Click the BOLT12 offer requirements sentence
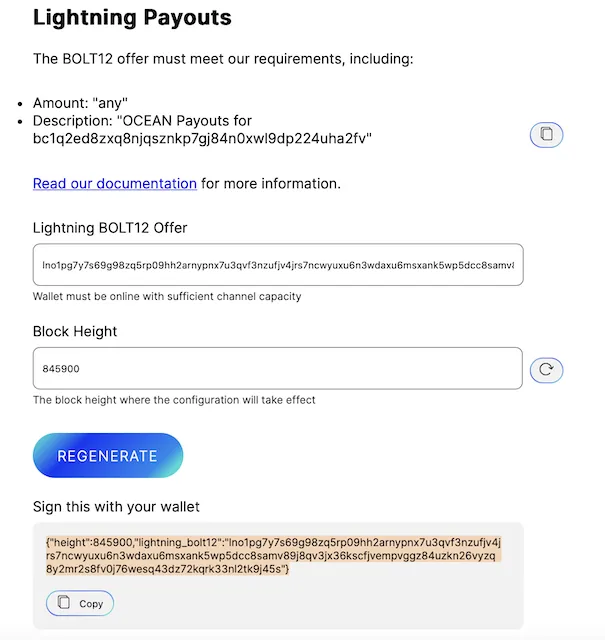Image resolution: width=605 pixels, height=640 pixels. [x=223, y=59]
